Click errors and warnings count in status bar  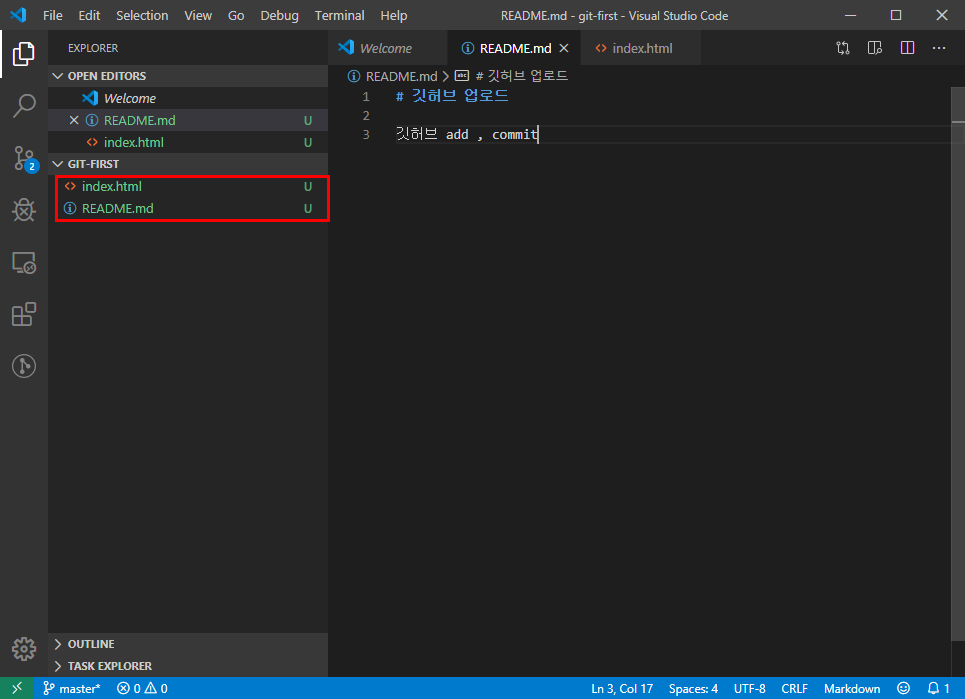(142, 688)
